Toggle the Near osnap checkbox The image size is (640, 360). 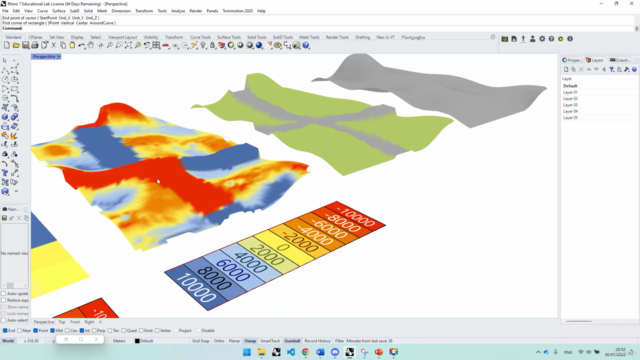pyautogui.click(x=20, y=331)
